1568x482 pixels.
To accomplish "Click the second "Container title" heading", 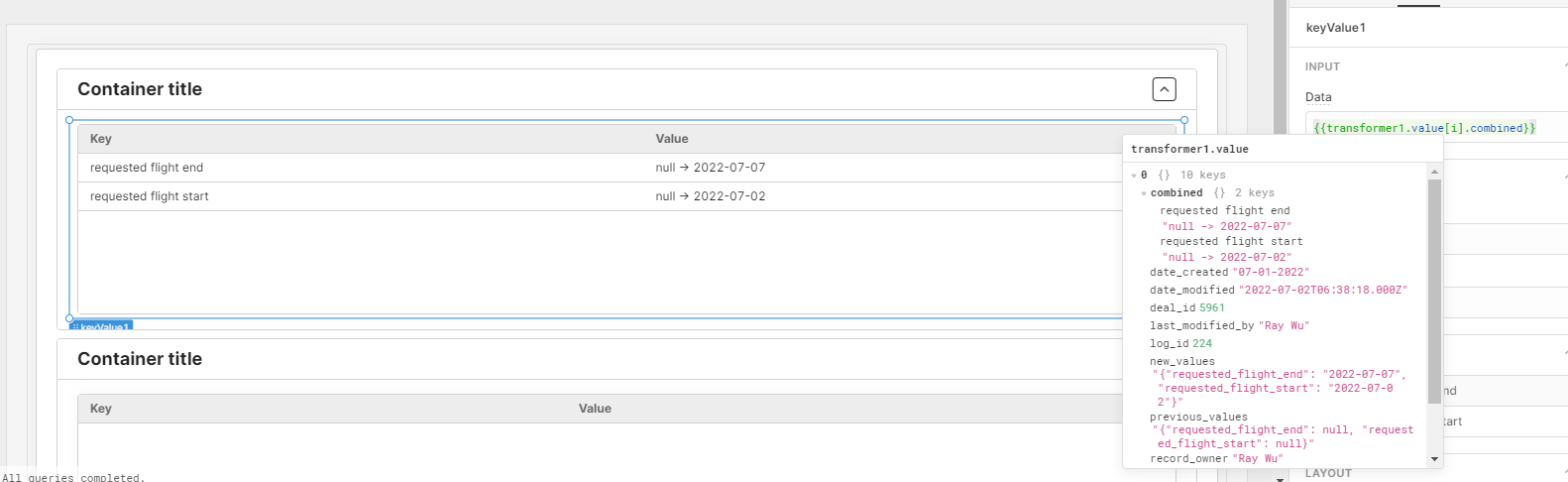I will pyautogui.click(x=140, y=359).
